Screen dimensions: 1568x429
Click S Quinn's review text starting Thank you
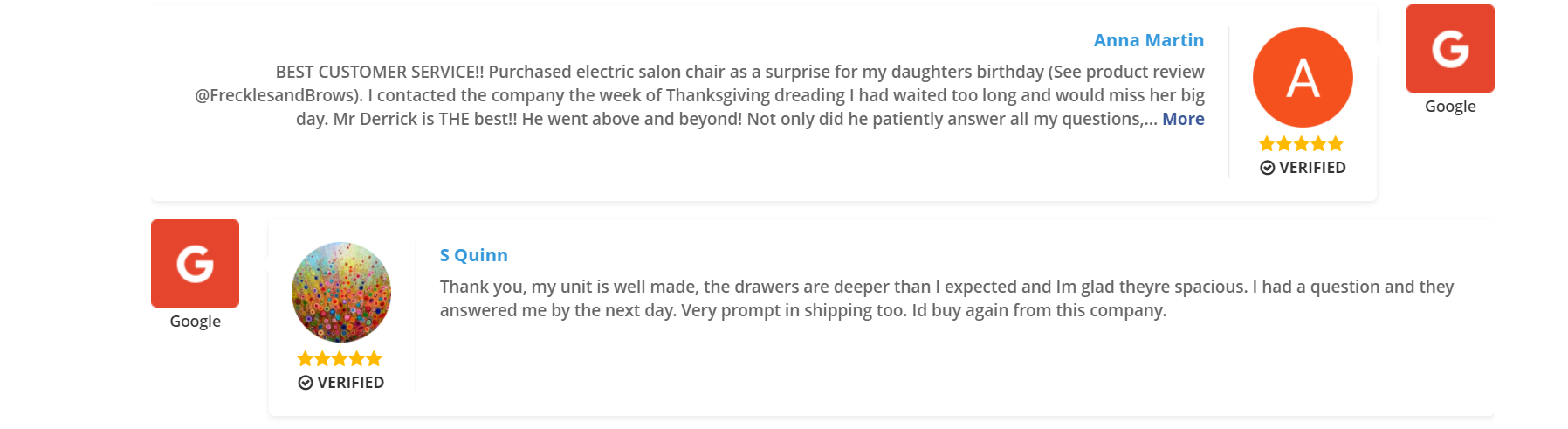[x=946, y=299]
